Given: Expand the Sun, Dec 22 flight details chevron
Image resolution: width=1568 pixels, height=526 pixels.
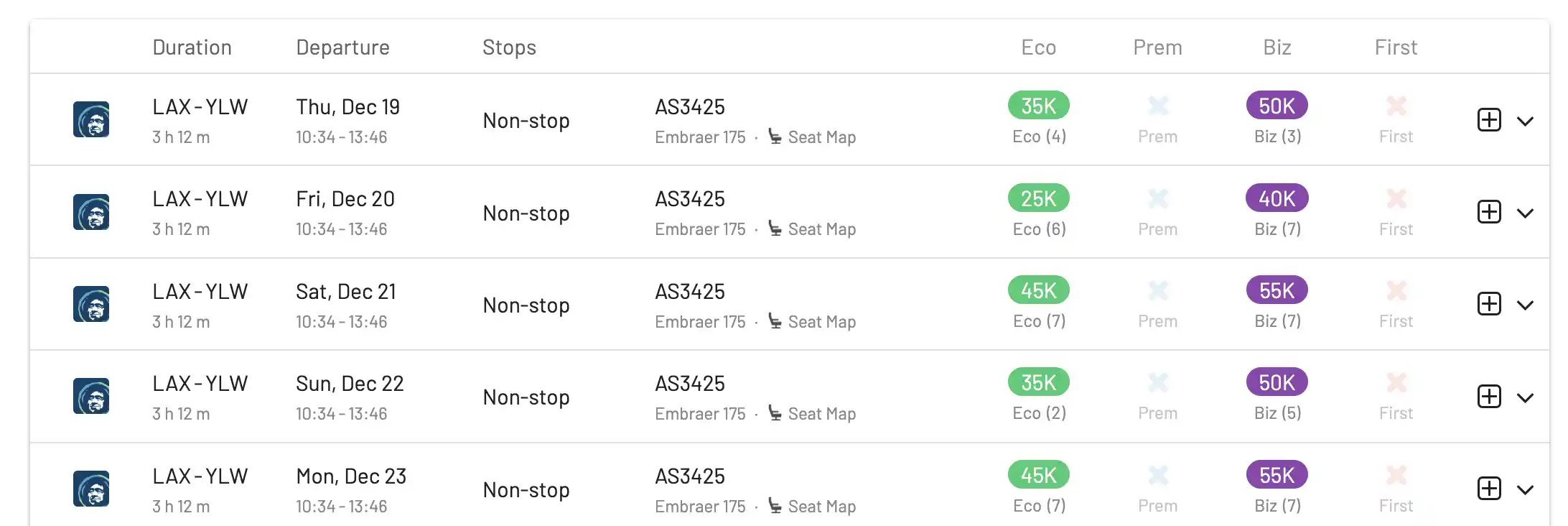Looking at the screenshot, I should click(1525, 397).
